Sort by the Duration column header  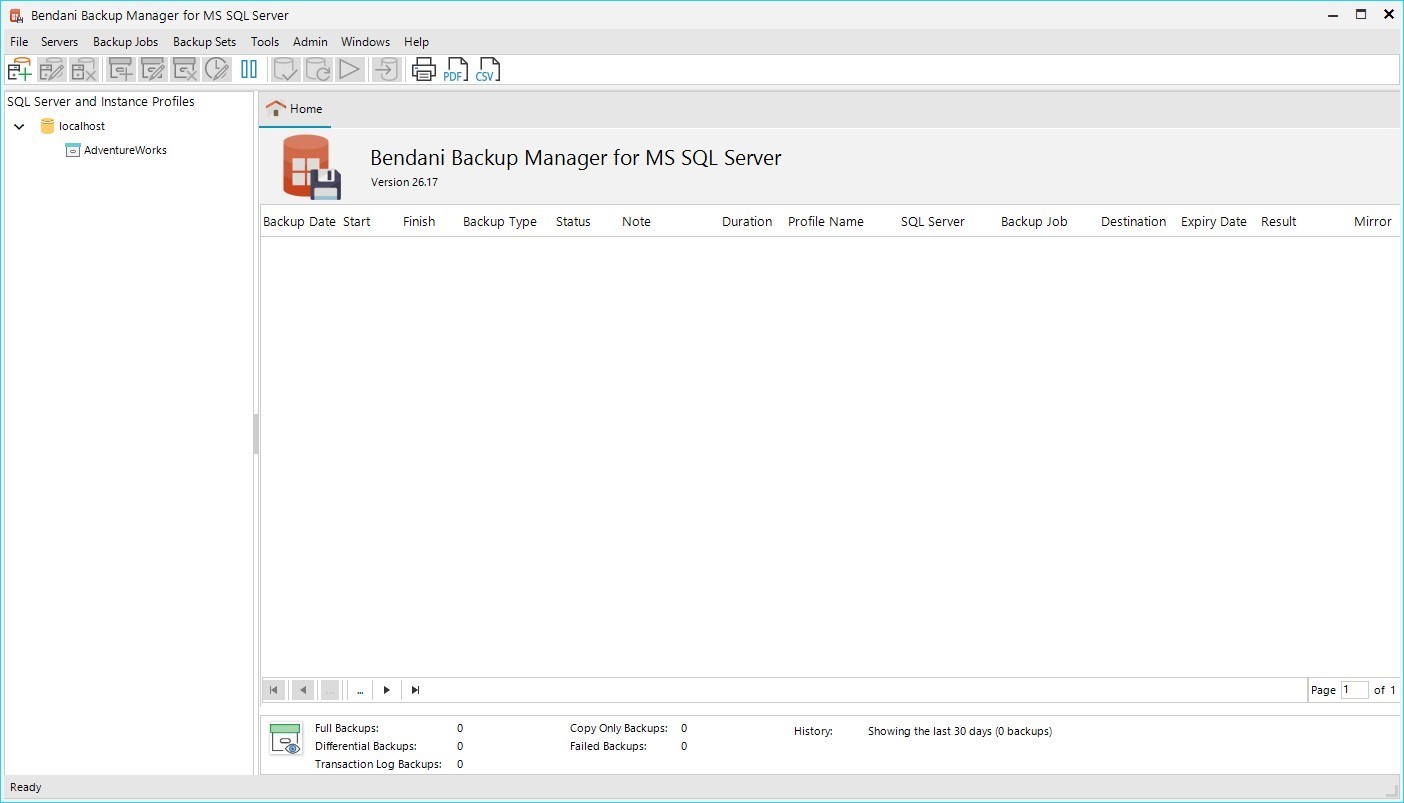(747, 222)
